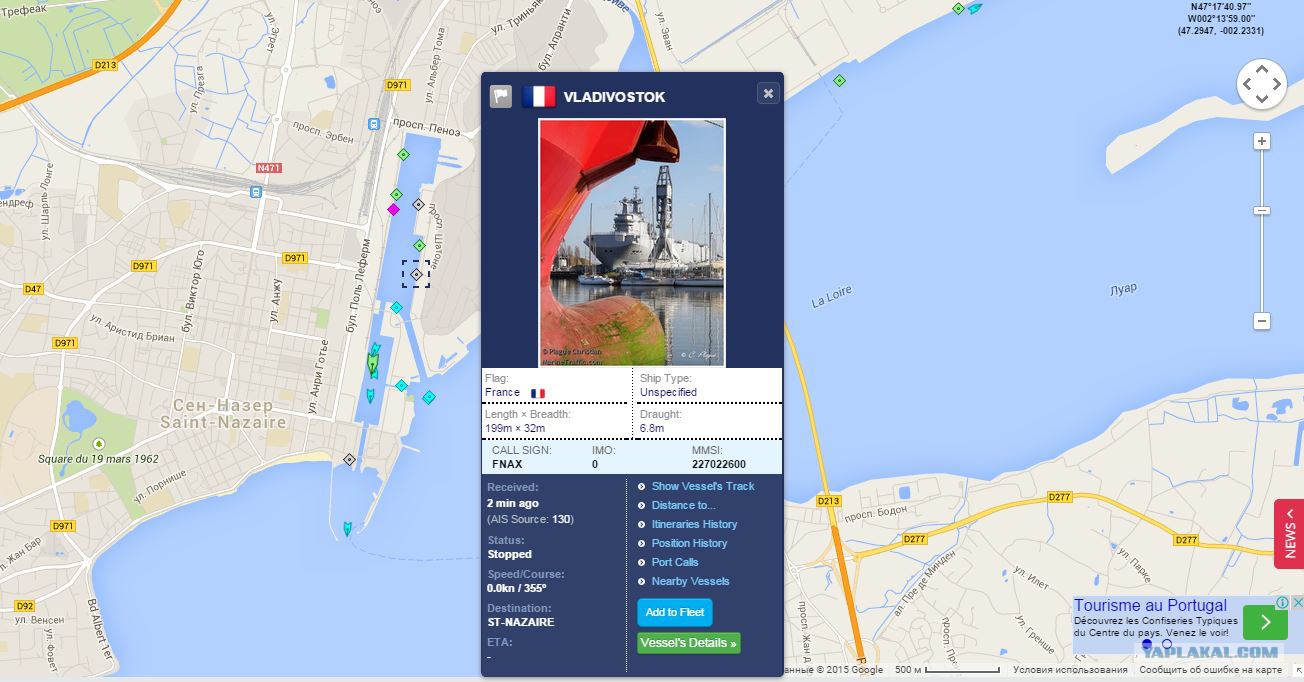
Task: Click the park icon at Square du 19 mars
Action: pyautogui.click(x=98, y=443)
